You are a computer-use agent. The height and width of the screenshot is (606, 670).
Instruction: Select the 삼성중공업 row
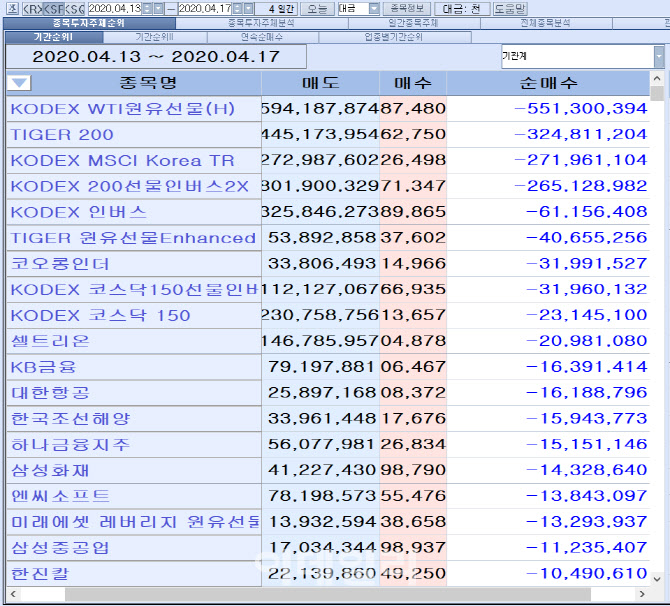(328, 548)
